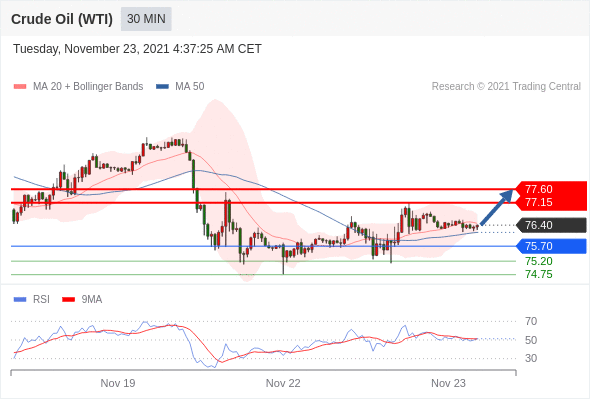Click the RSI 30 level label

(531, 358)
